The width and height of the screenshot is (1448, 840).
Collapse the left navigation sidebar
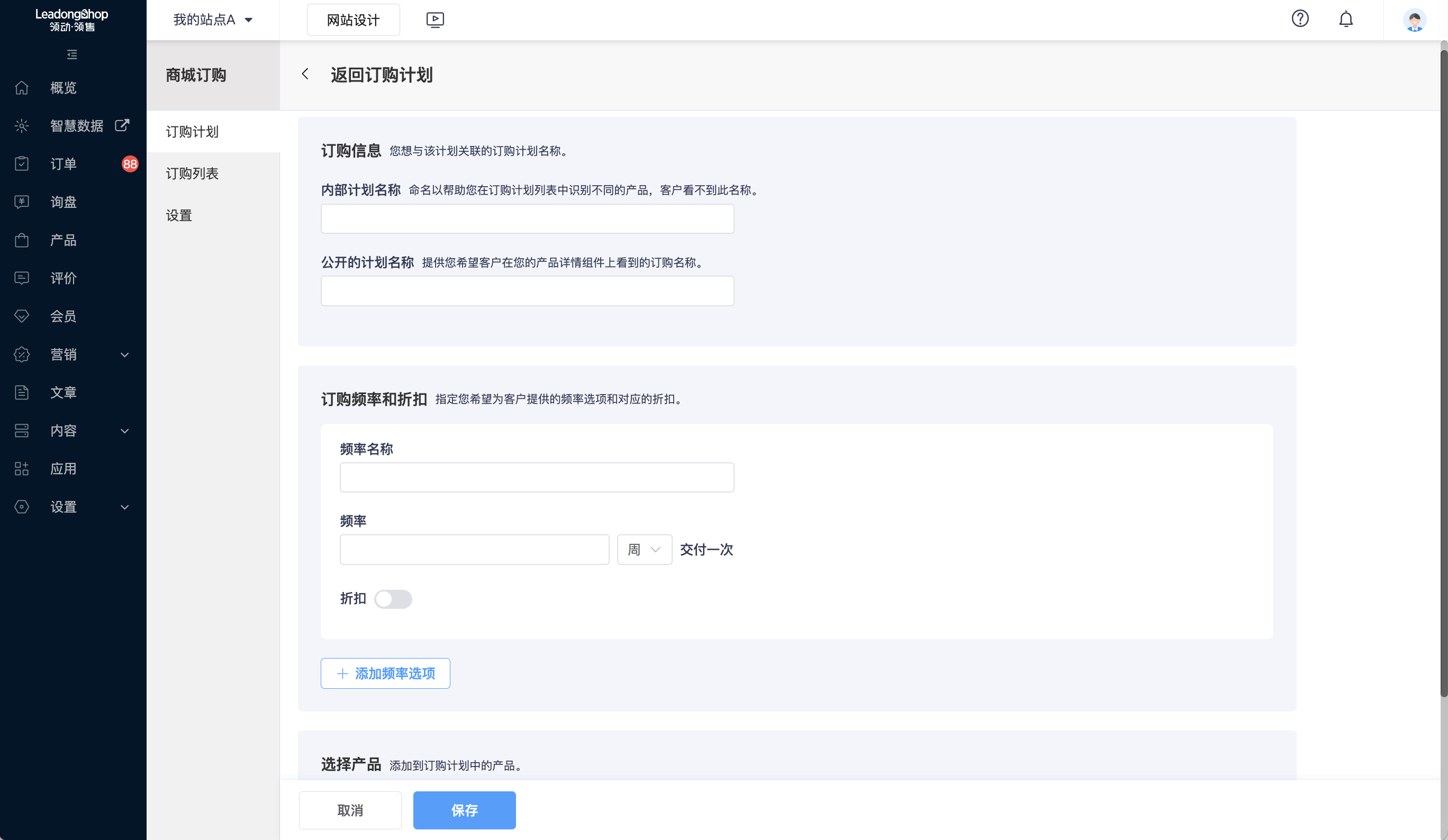click(72, 54)
